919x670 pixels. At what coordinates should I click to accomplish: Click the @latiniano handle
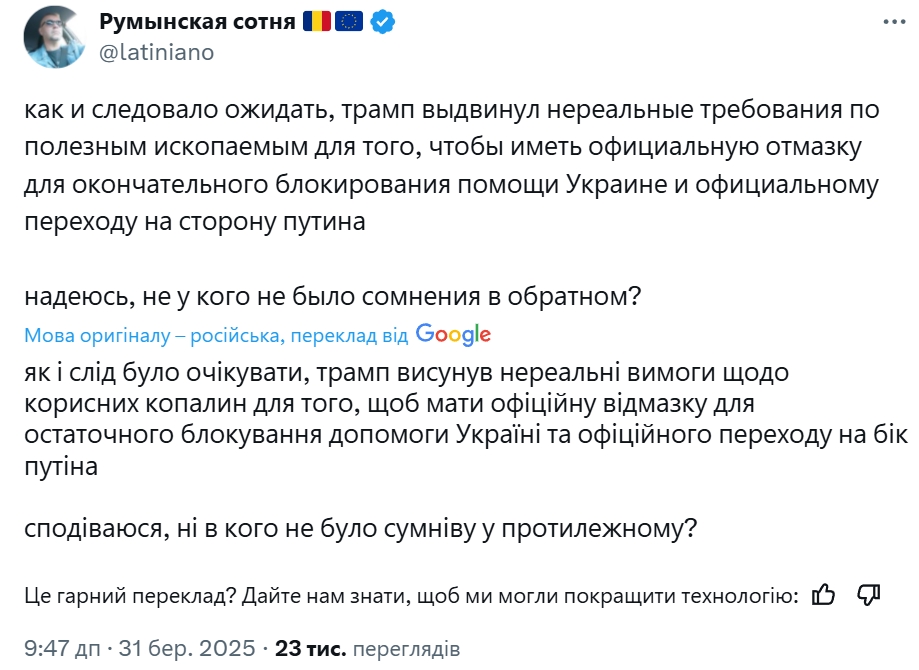[x=156, y=52]
